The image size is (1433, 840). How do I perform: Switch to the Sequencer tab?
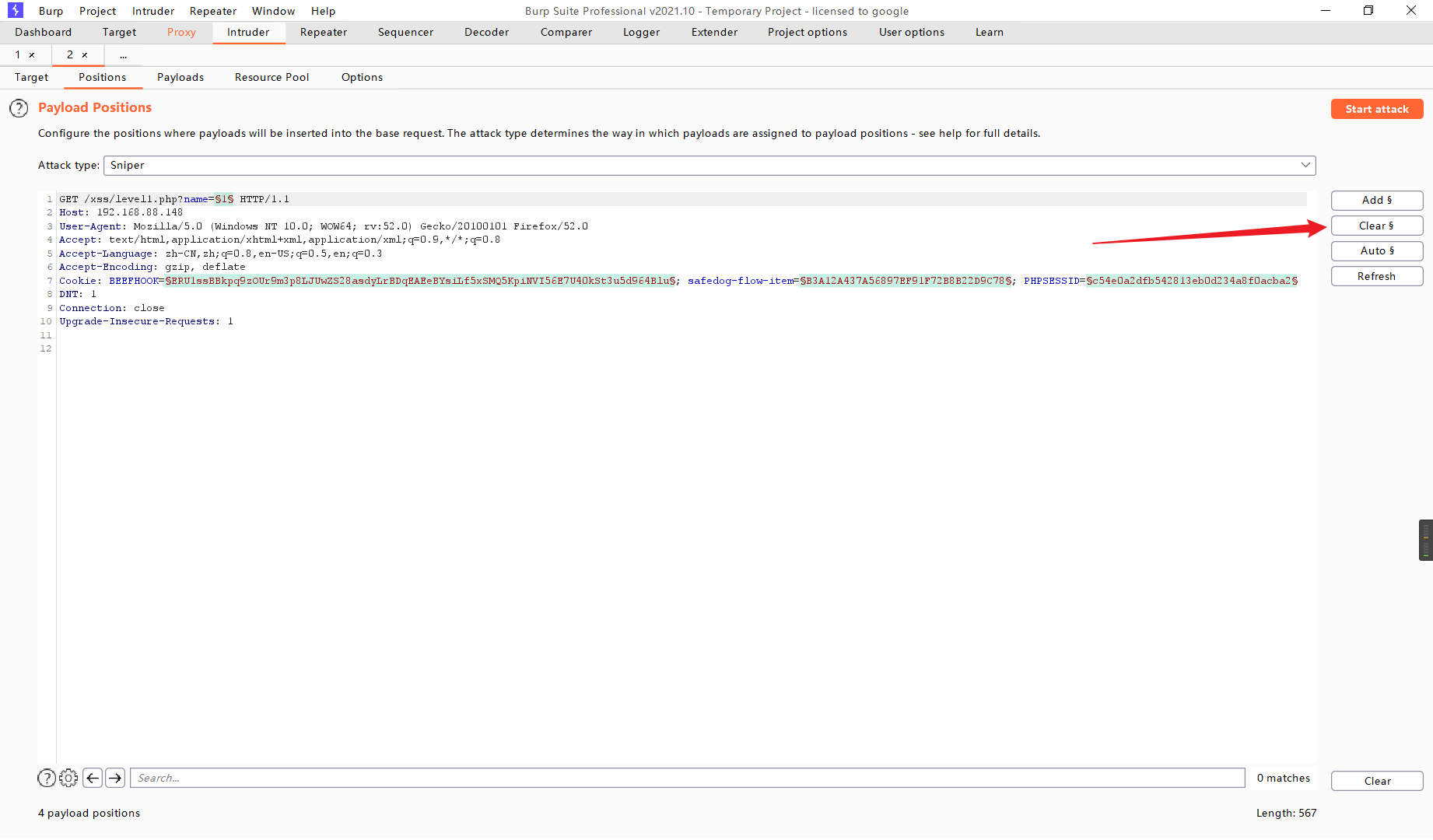click(405, 32)
